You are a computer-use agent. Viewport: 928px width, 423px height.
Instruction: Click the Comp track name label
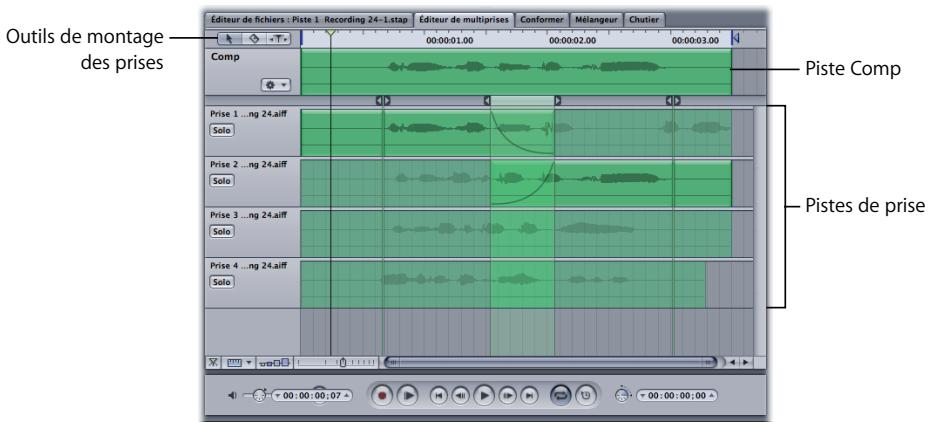(x=225, y=57)
